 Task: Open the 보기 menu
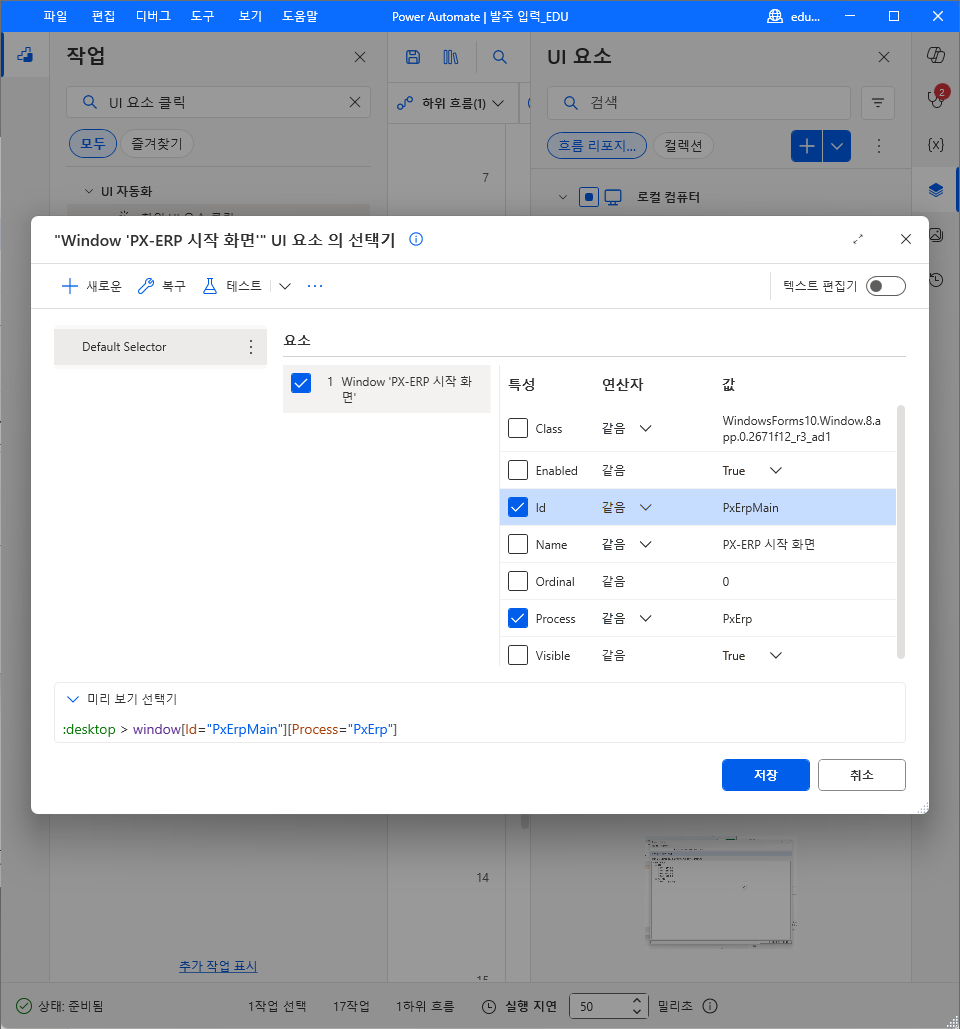250,16
